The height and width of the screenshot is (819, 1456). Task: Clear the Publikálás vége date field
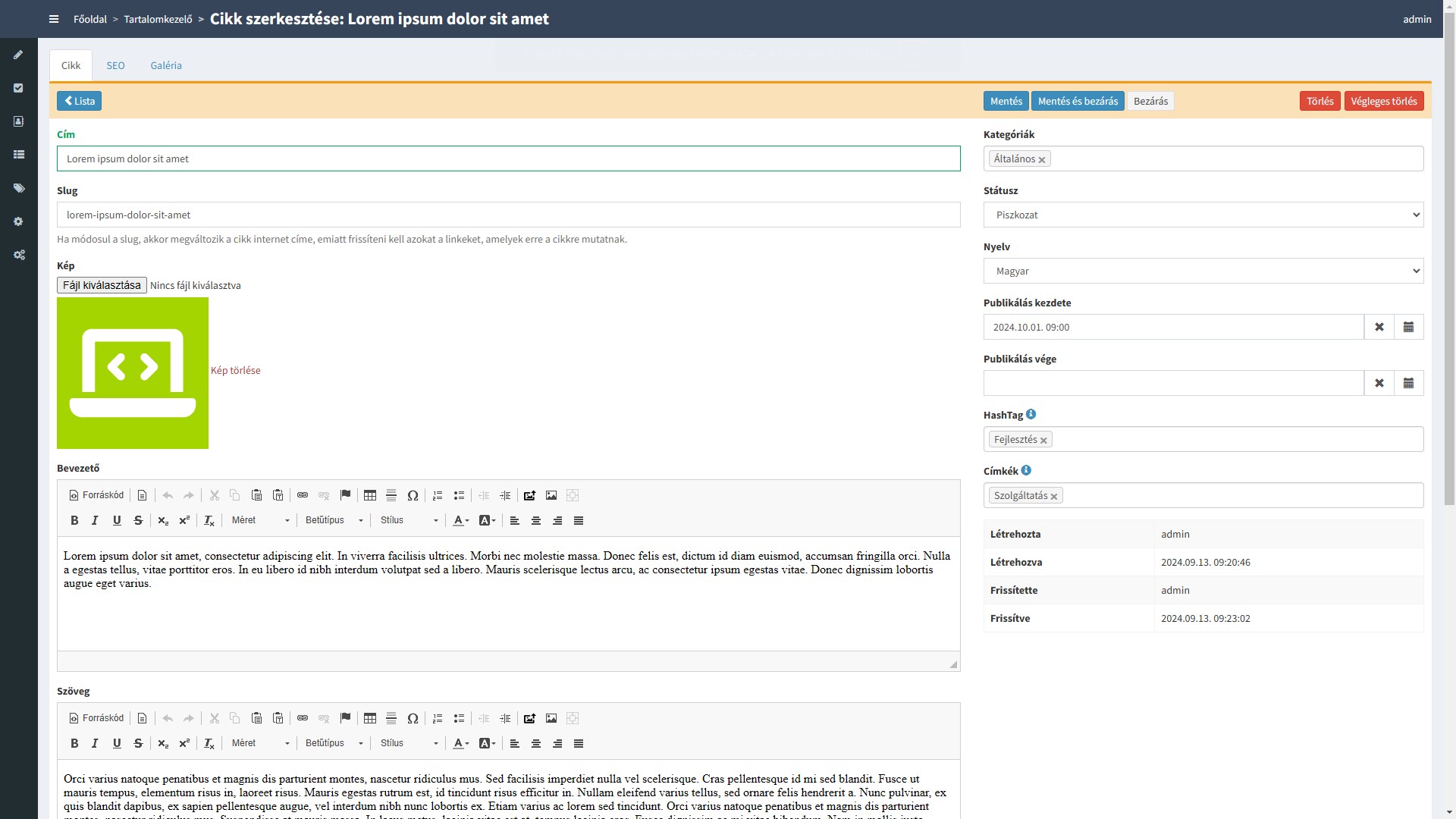[x=1379, y=383]
